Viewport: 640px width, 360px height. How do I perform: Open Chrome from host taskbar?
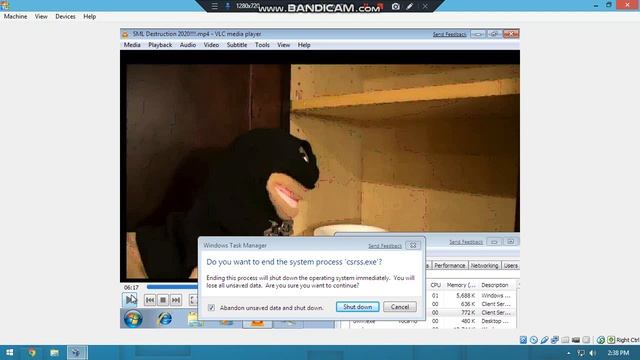tap(32, 352)
